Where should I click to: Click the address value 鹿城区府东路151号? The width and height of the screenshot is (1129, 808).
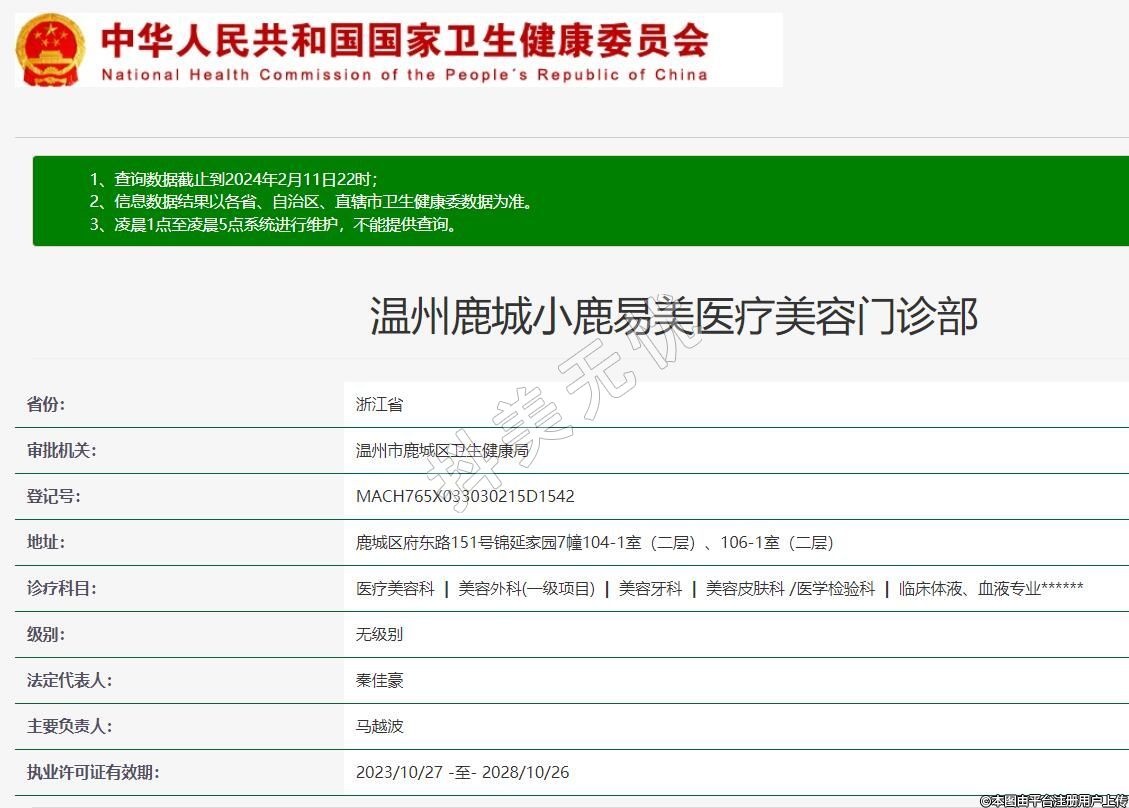click(594, 542)
